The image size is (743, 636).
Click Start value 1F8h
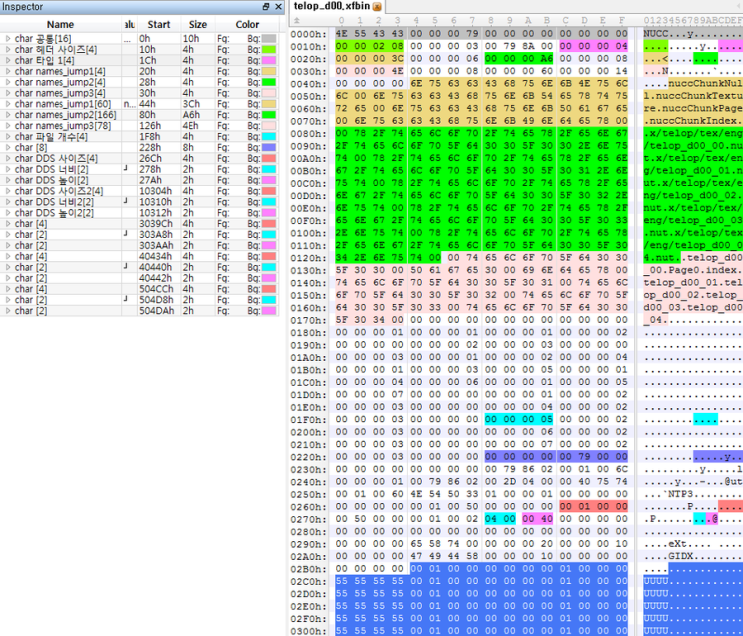coord(148,136)
